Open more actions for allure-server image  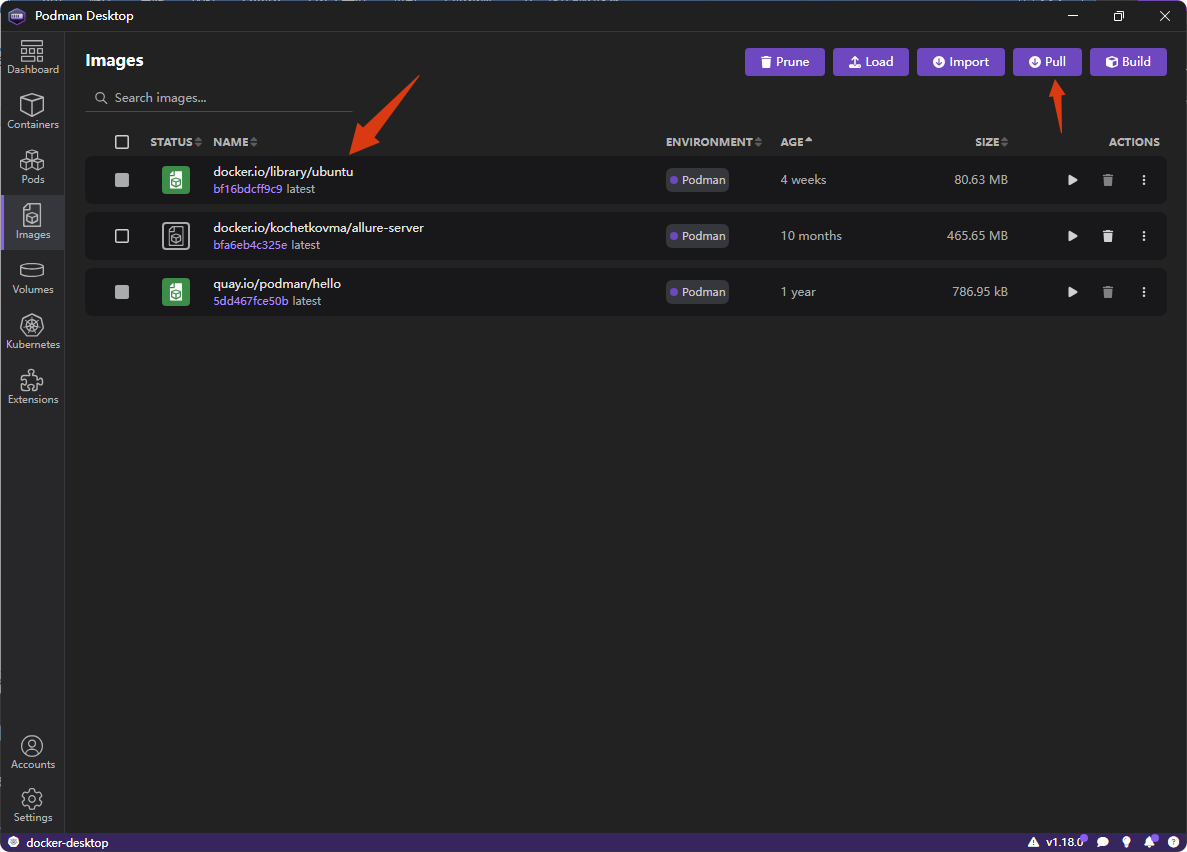coord(1144,236)
